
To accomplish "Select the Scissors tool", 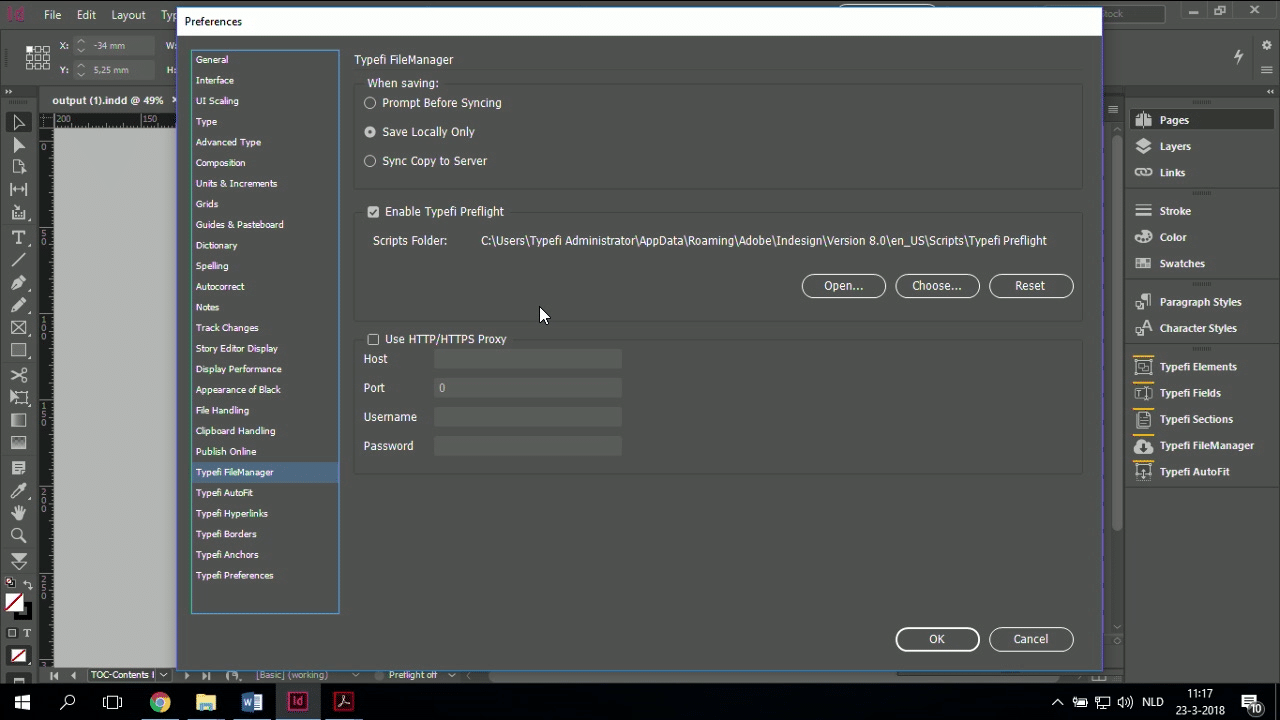I will pos(18,375).
